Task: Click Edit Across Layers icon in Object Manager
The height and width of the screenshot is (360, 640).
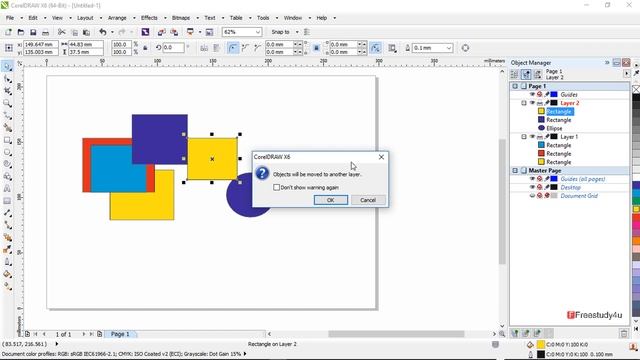Action: pyautogui.click(x=526, y=74)
